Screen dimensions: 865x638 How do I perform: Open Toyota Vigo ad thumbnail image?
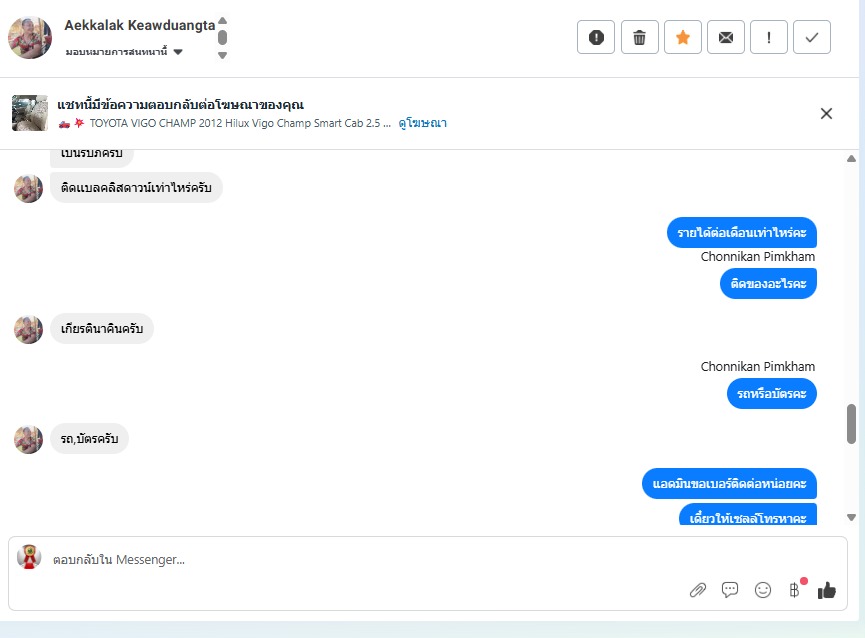pos(30,113)
